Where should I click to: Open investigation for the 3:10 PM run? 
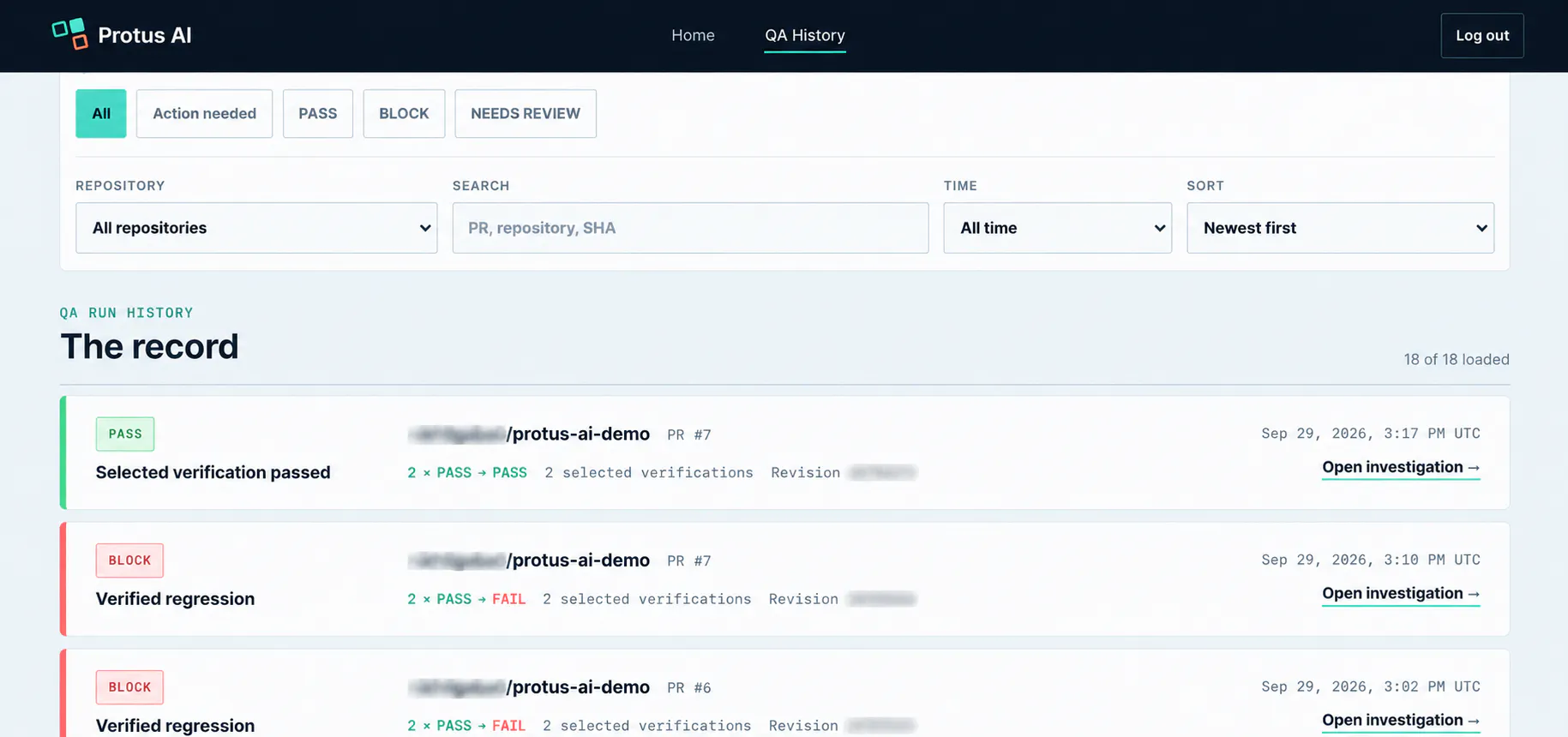[x=1401, y=593]
